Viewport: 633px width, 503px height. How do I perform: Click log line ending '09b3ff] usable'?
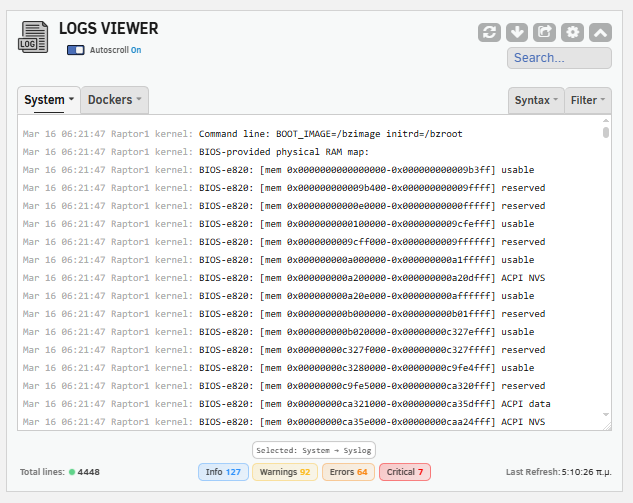279,170
